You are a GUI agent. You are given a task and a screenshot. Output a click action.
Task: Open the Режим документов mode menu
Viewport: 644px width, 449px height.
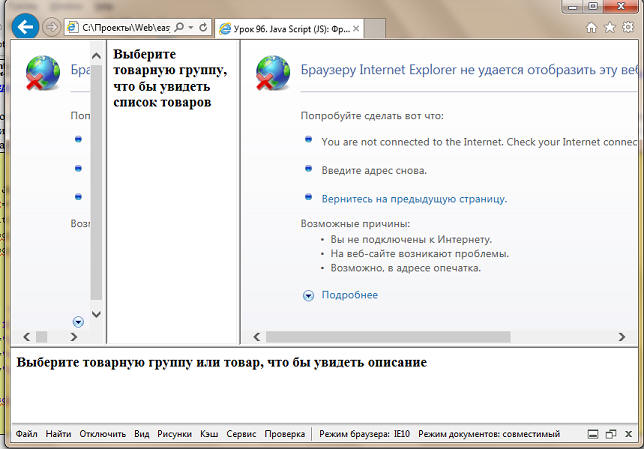pyautogui.click(x=489, y=434)
